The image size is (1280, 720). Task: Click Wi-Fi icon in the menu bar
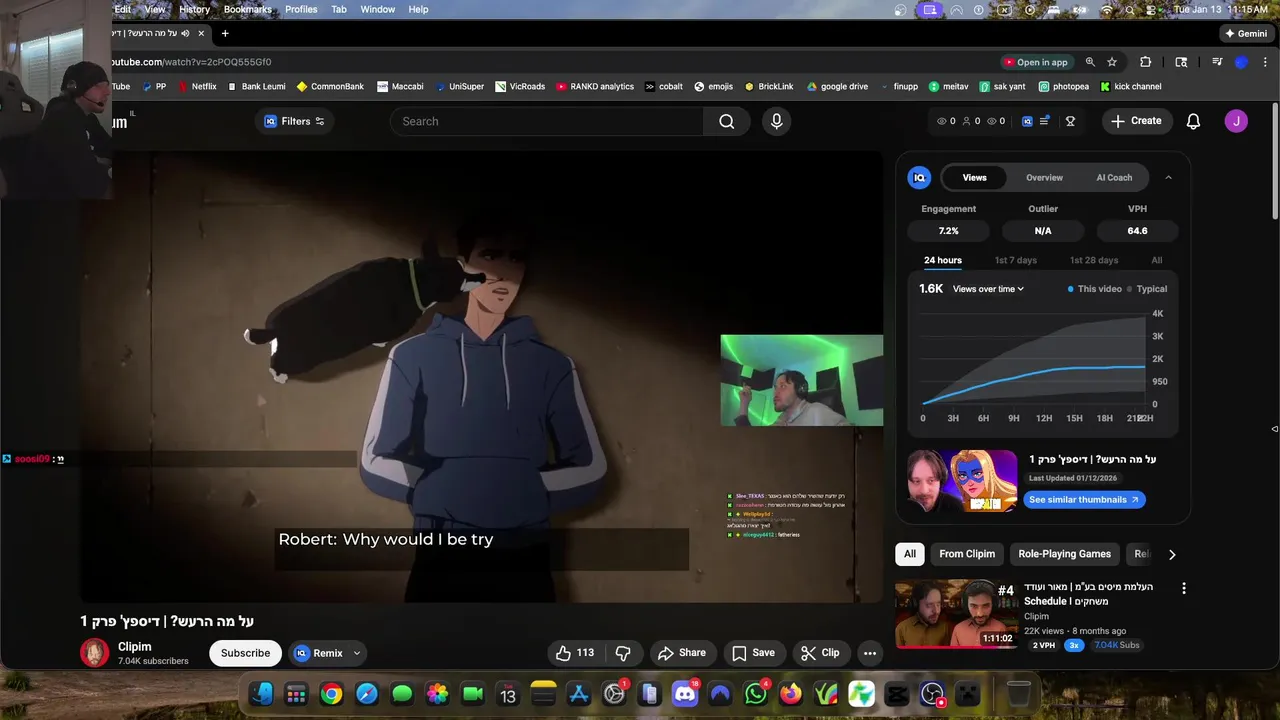1107,9
